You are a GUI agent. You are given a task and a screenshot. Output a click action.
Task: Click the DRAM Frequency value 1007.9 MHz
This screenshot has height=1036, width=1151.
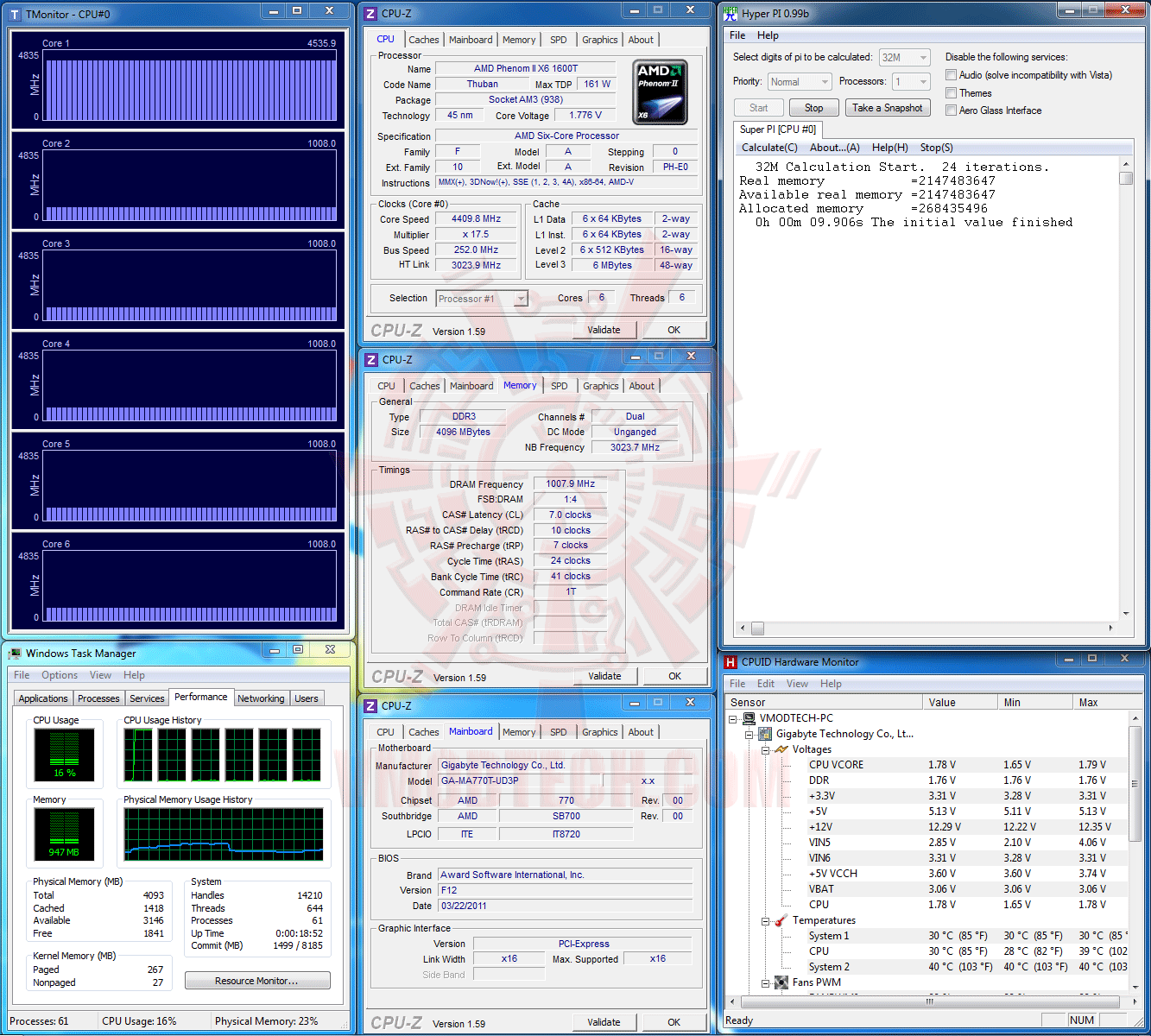click(x=571, y=484)
